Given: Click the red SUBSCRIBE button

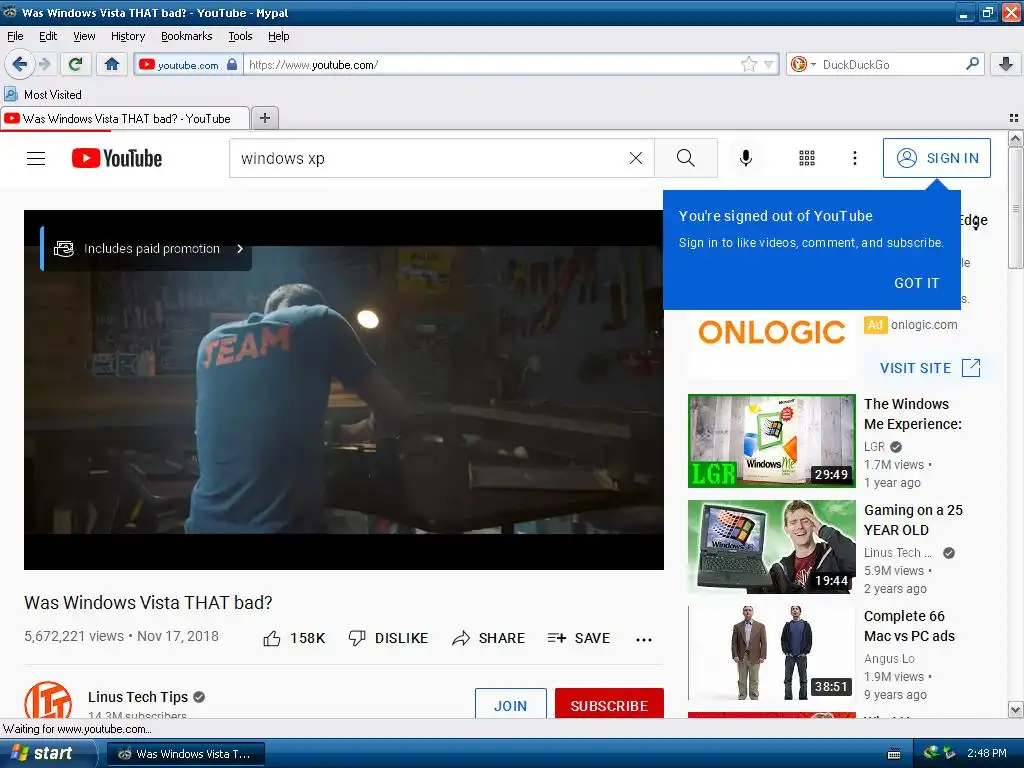Looking at the screenshot, I should tap(609, 704).
